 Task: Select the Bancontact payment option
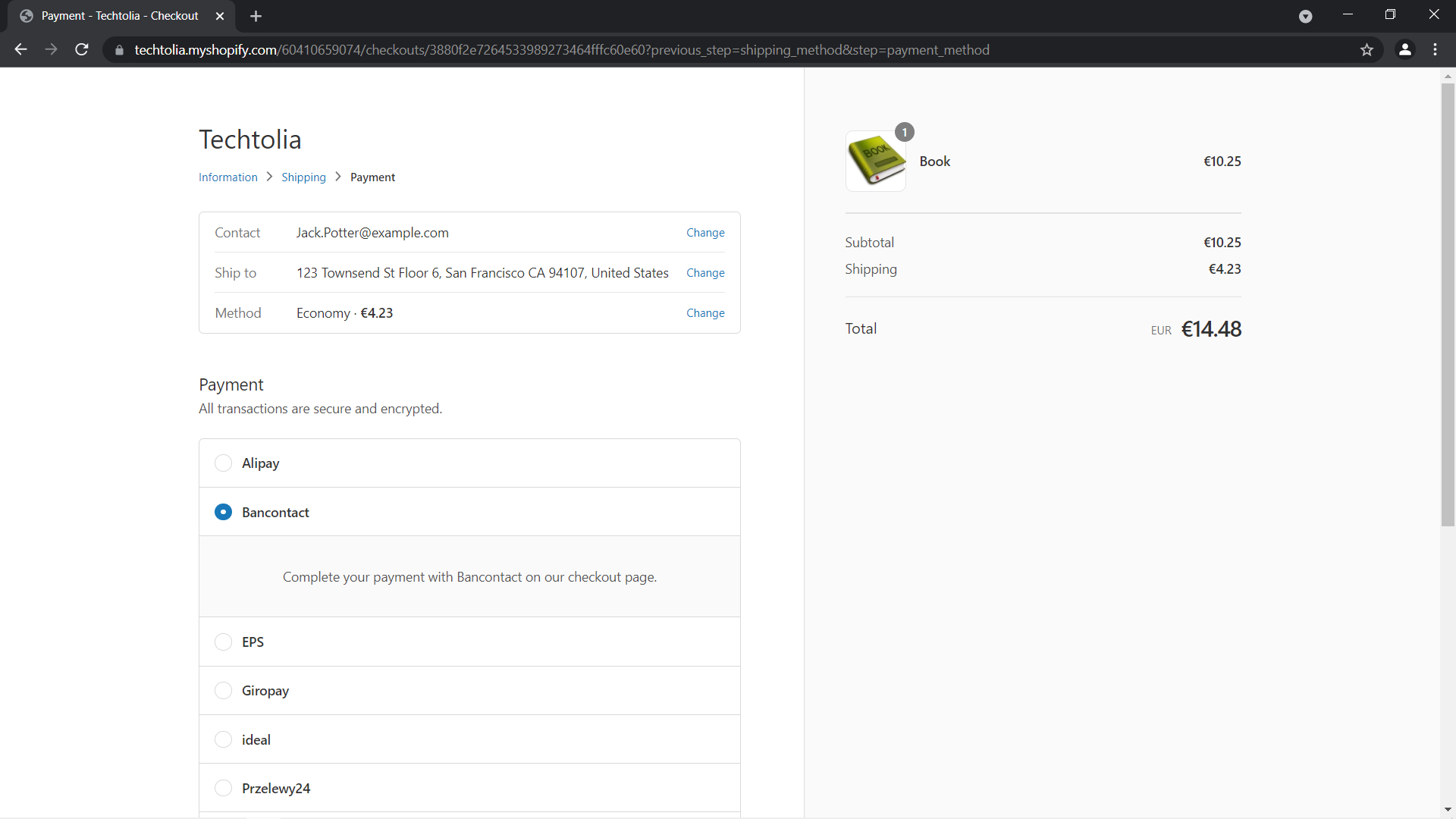coord(223,512)
